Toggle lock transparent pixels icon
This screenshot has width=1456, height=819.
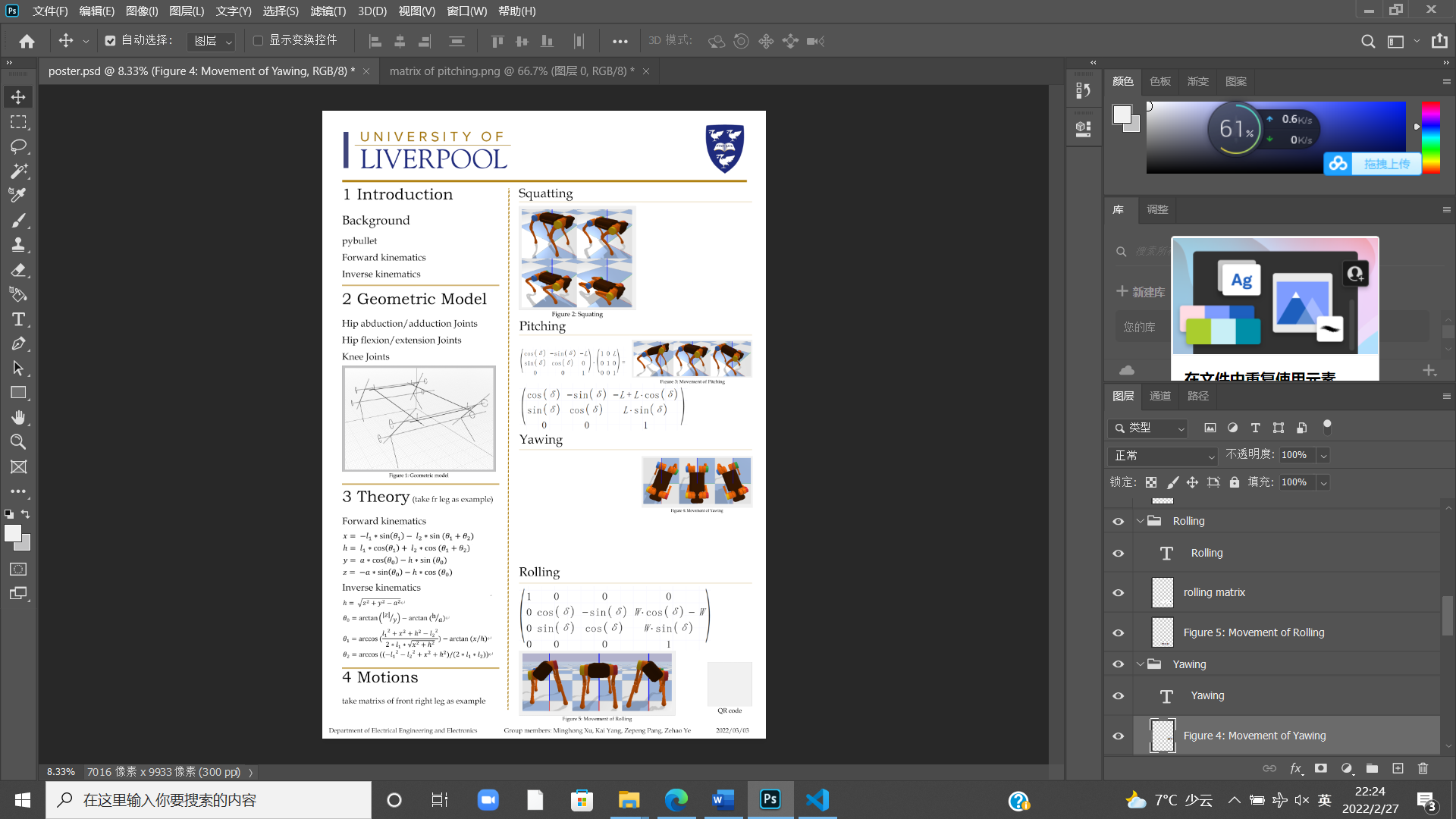click(1150, 482)
